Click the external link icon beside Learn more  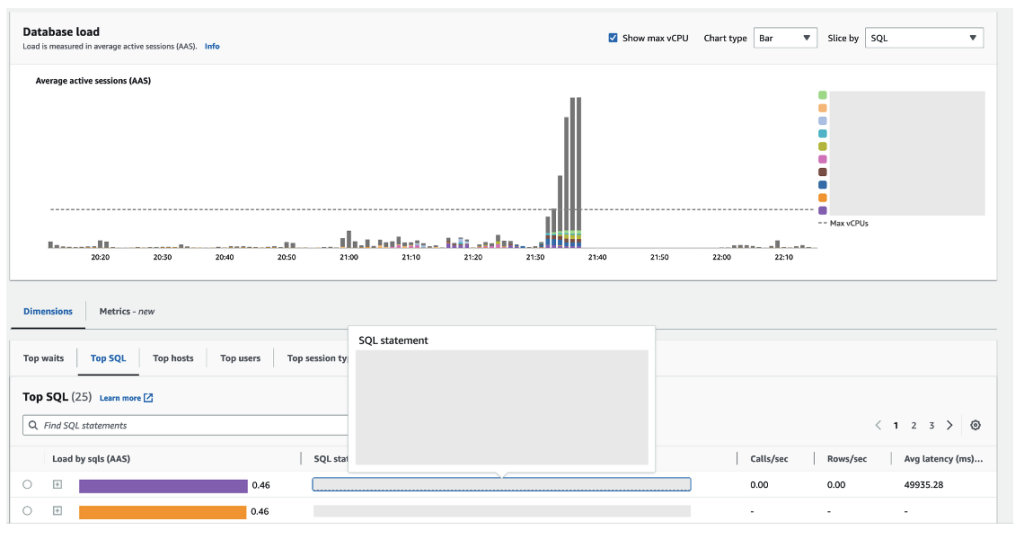(x=148, y=398)
